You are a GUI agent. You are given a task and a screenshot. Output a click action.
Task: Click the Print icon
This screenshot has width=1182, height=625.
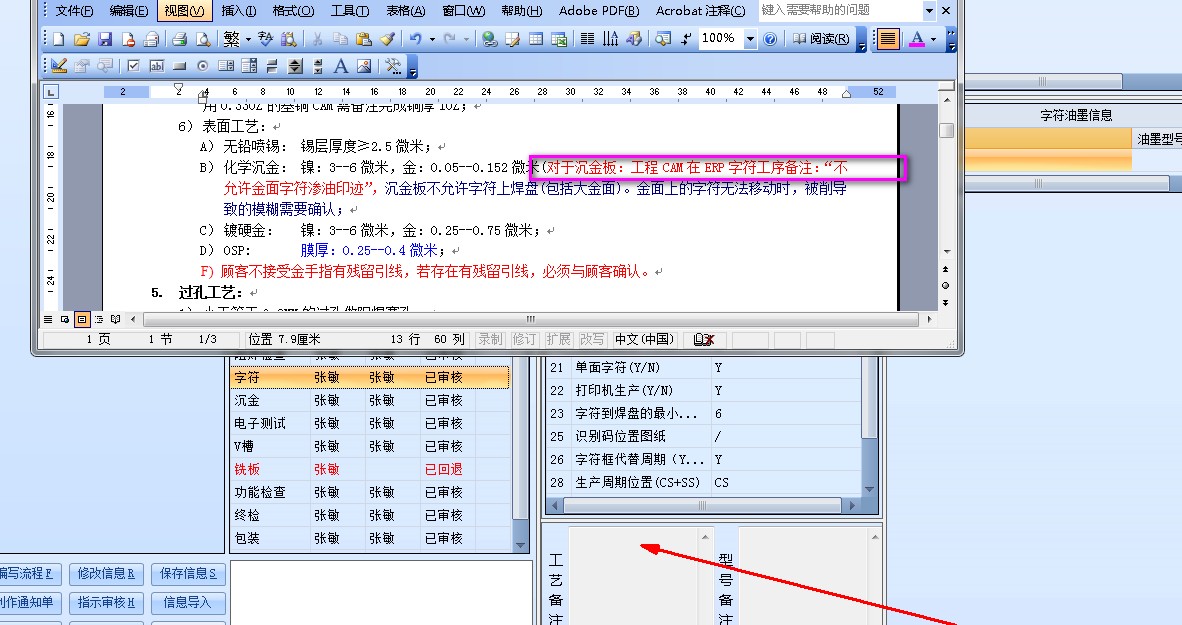pyautogui.click(x=179, y=38)
